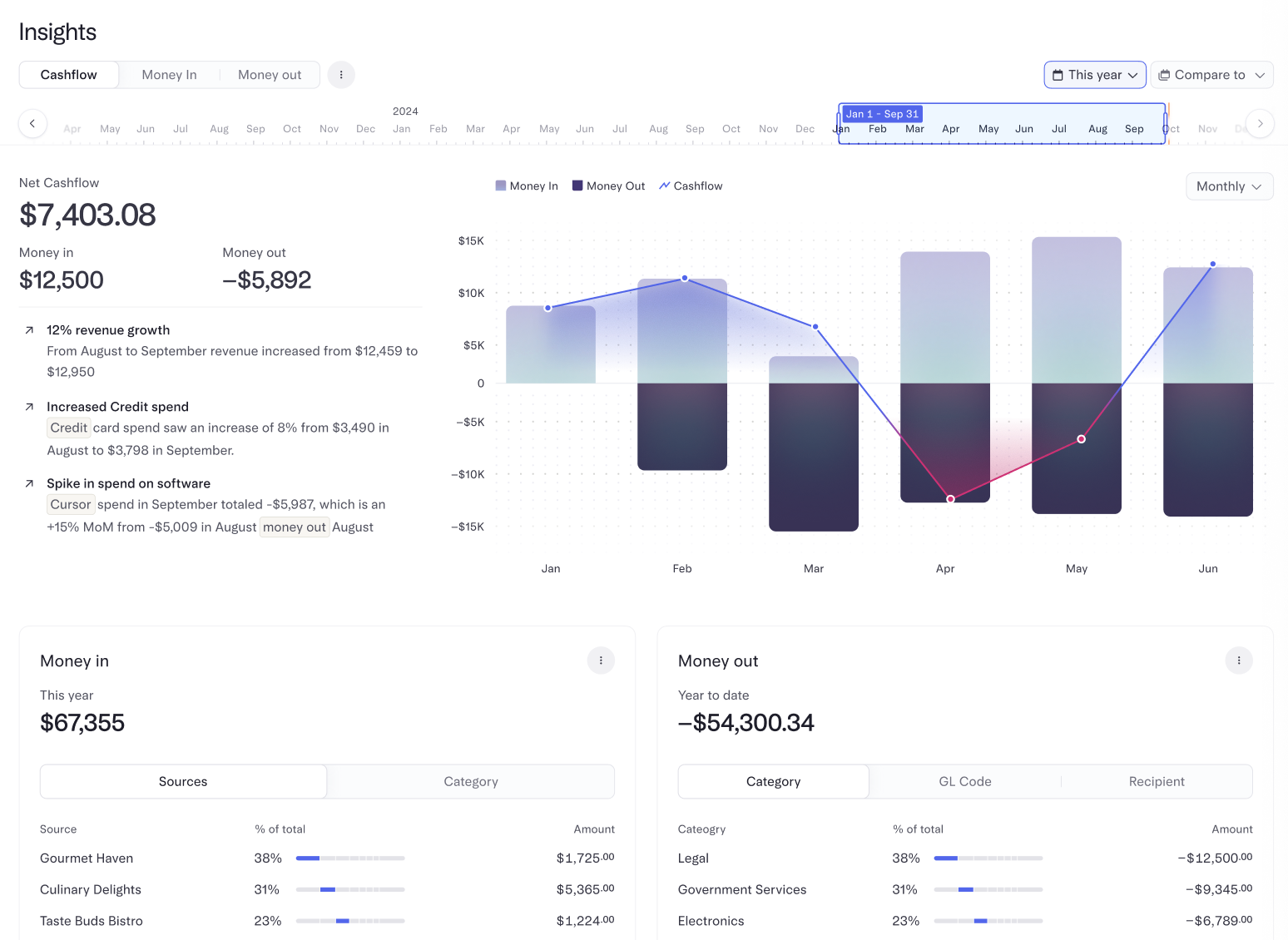Click the arrow icon next to 12% revenue growth
Screen dimensions: 1288x940
[29, 330]
